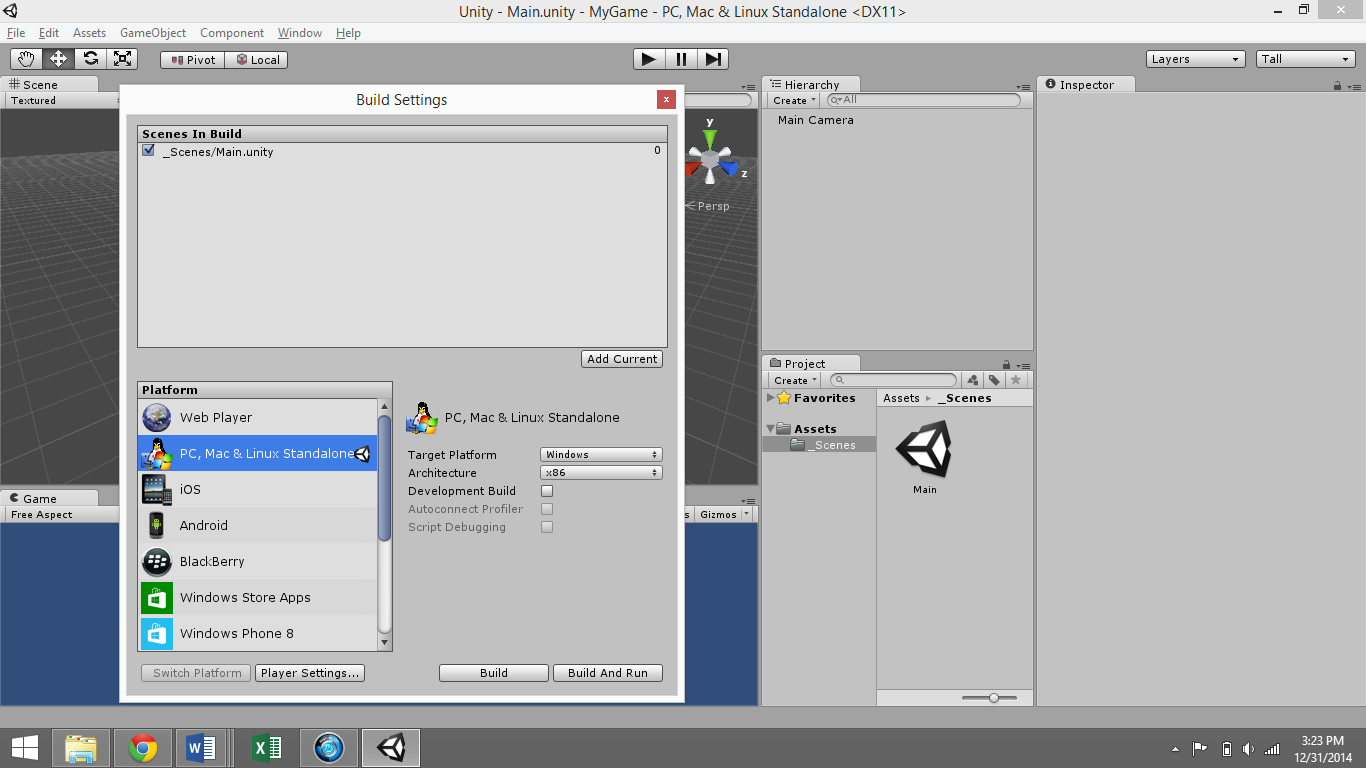The image size is (1366, 768).
Task: Click the Build And Run button
Action: pos(607,673)
